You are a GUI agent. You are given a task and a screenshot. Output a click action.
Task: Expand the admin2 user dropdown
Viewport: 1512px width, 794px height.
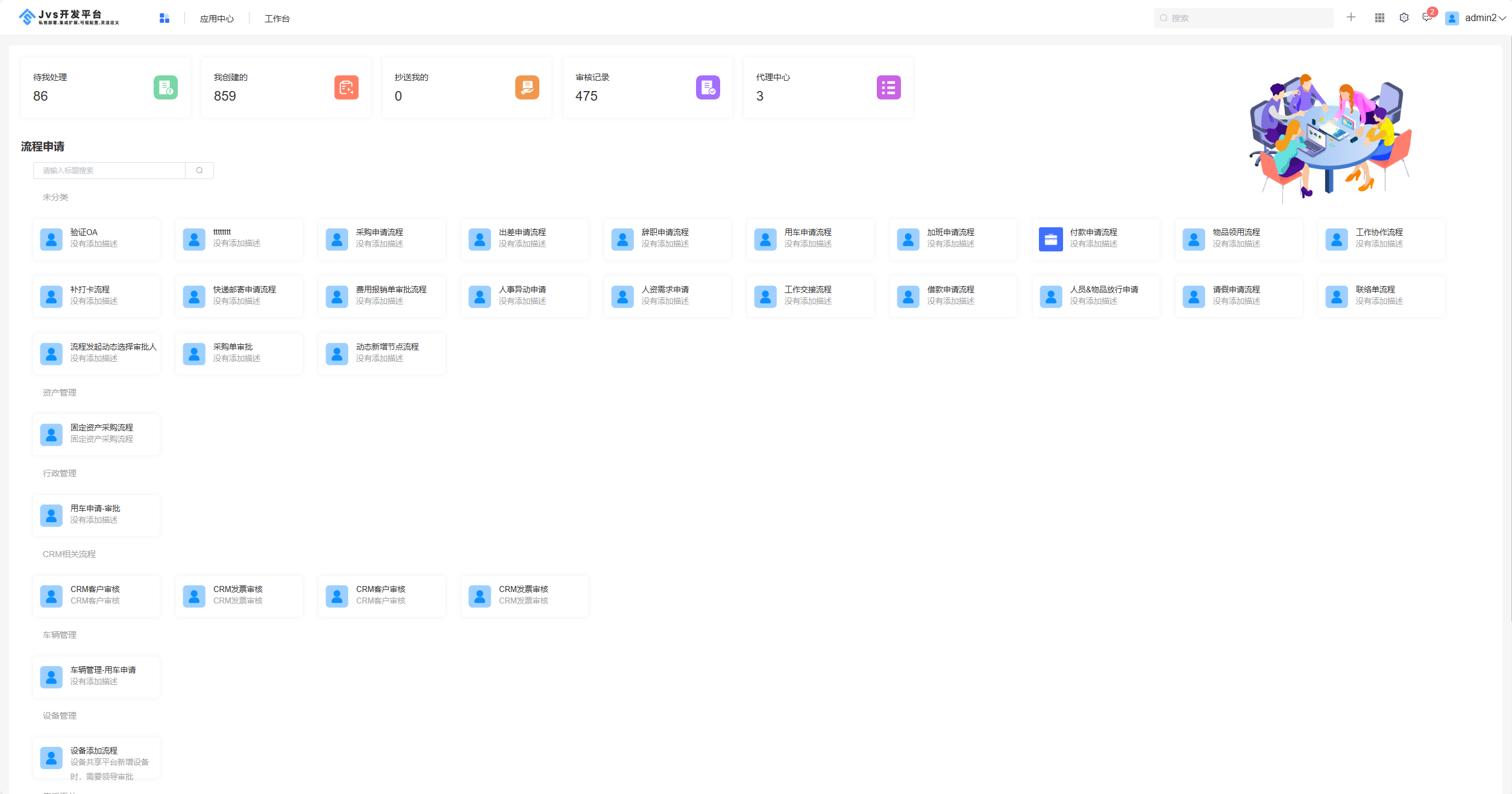pyautogui.click(x=1481, y=18)
